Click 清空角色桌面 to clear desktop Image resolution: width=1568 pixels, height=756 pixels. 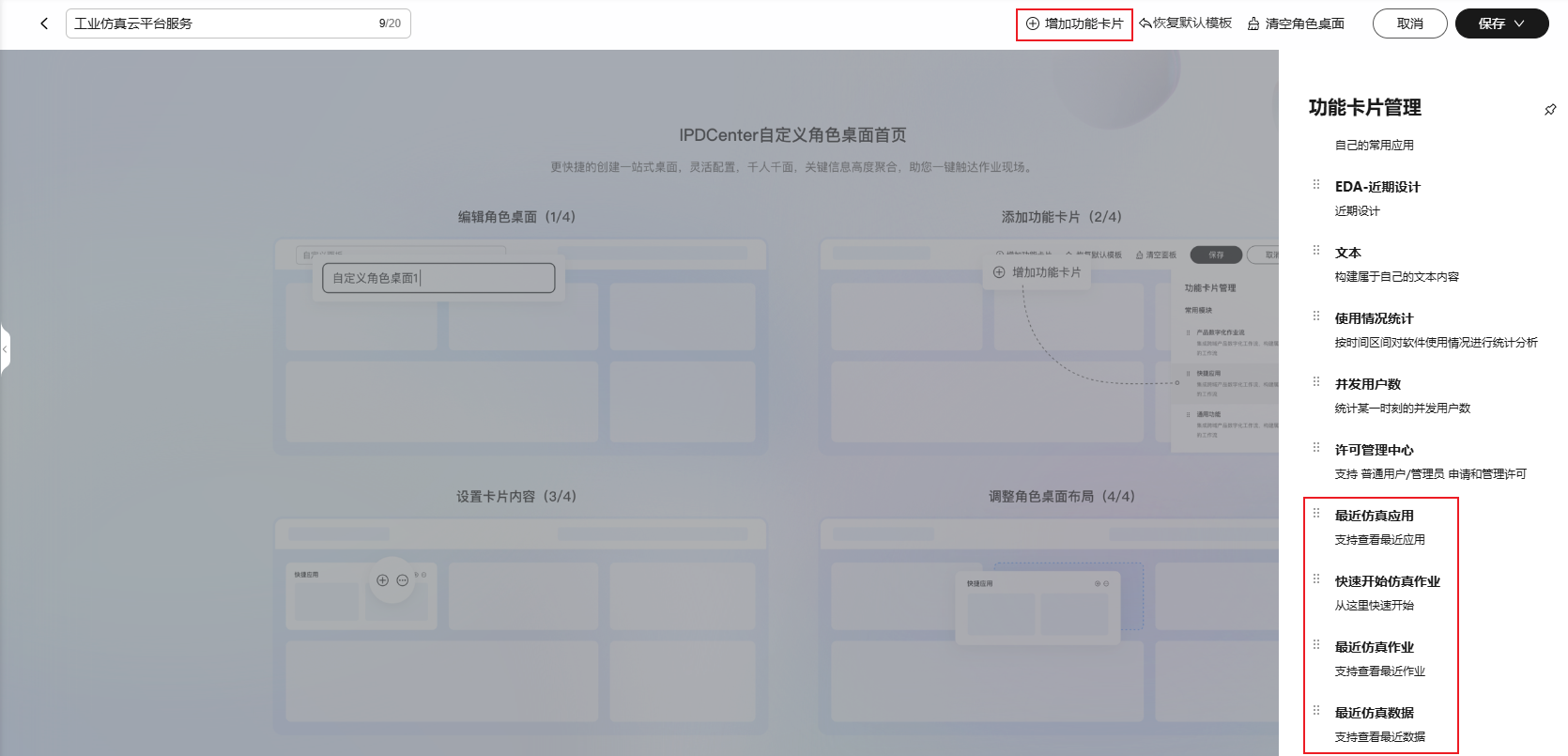tap(1296, 23)
